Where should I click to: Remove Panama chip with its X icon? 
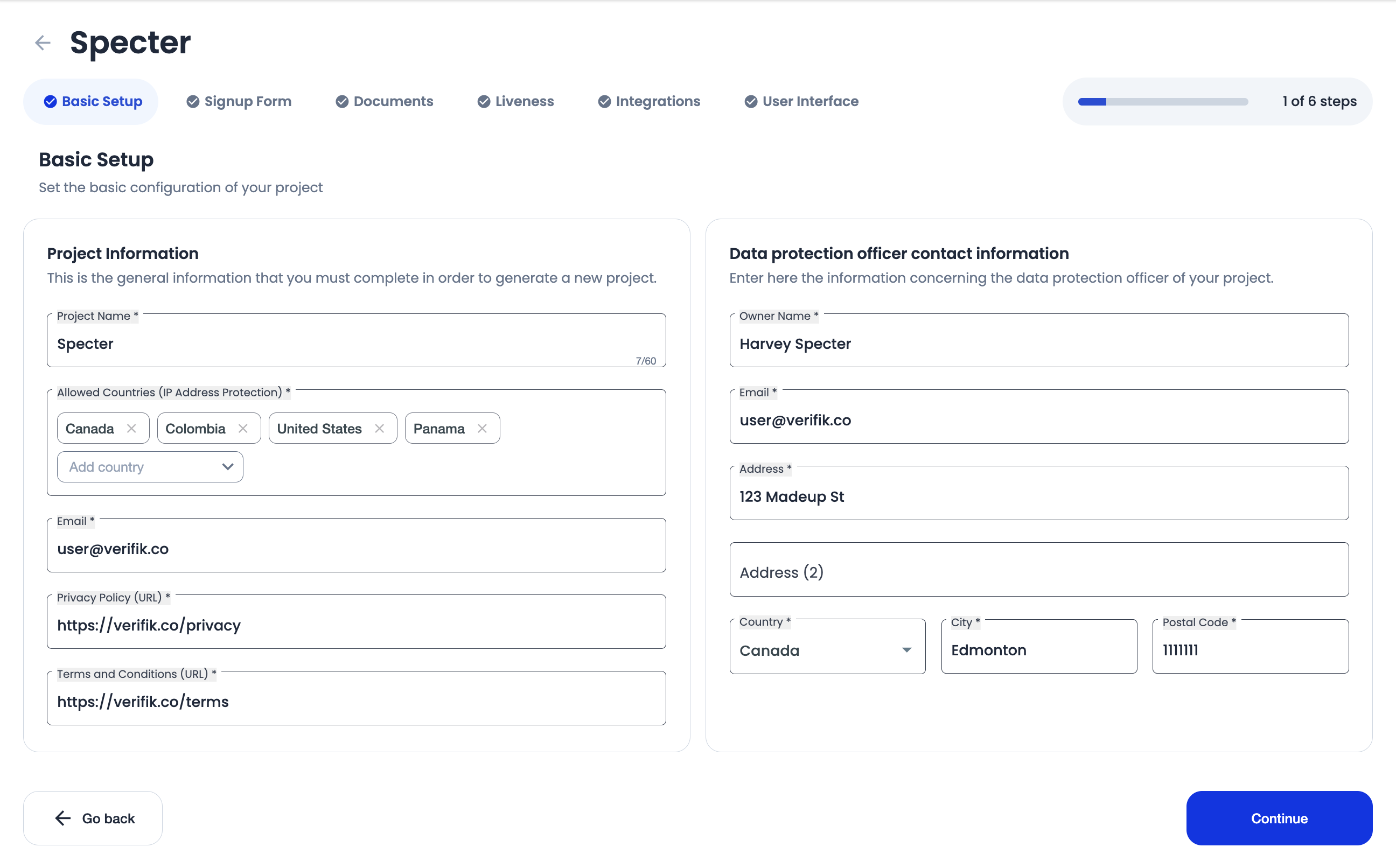[x=482, y=428]
